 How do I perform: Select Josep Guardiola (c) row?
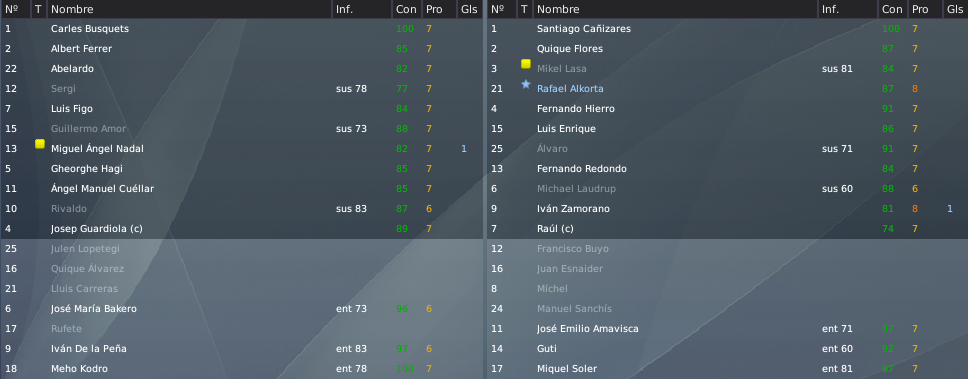coord(241,229)
